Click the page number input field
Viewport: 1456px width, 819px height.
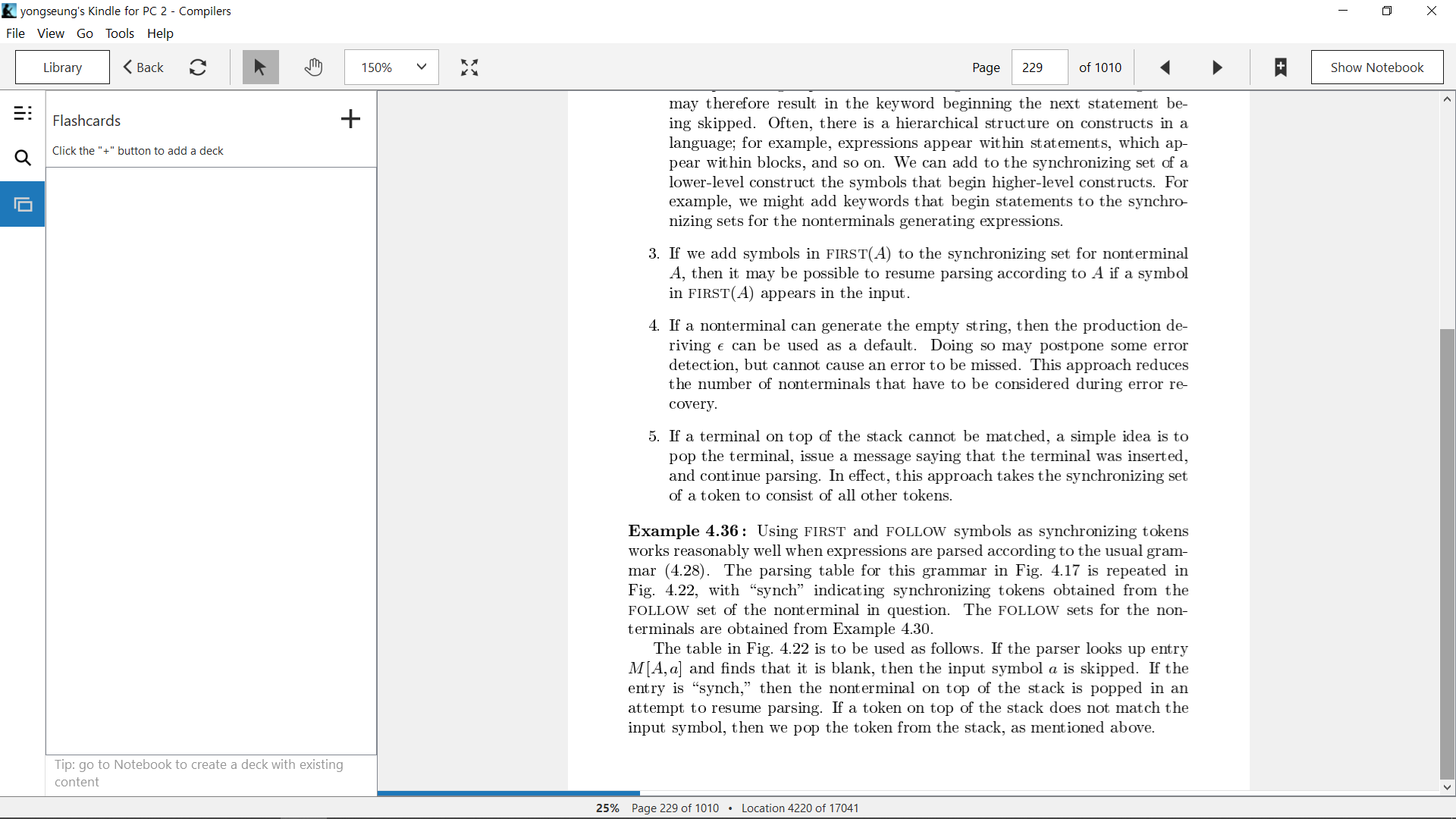[1040, 67]
